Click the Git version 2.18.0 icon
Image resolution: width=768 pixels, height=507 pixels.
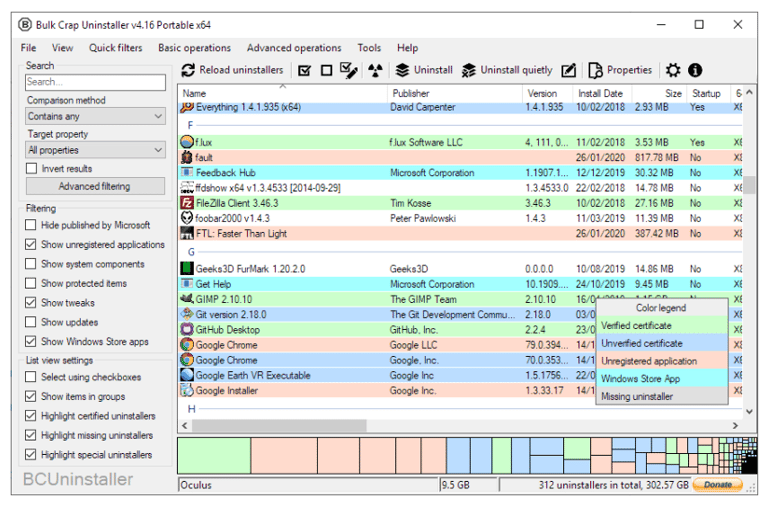(x=187, y=314)
